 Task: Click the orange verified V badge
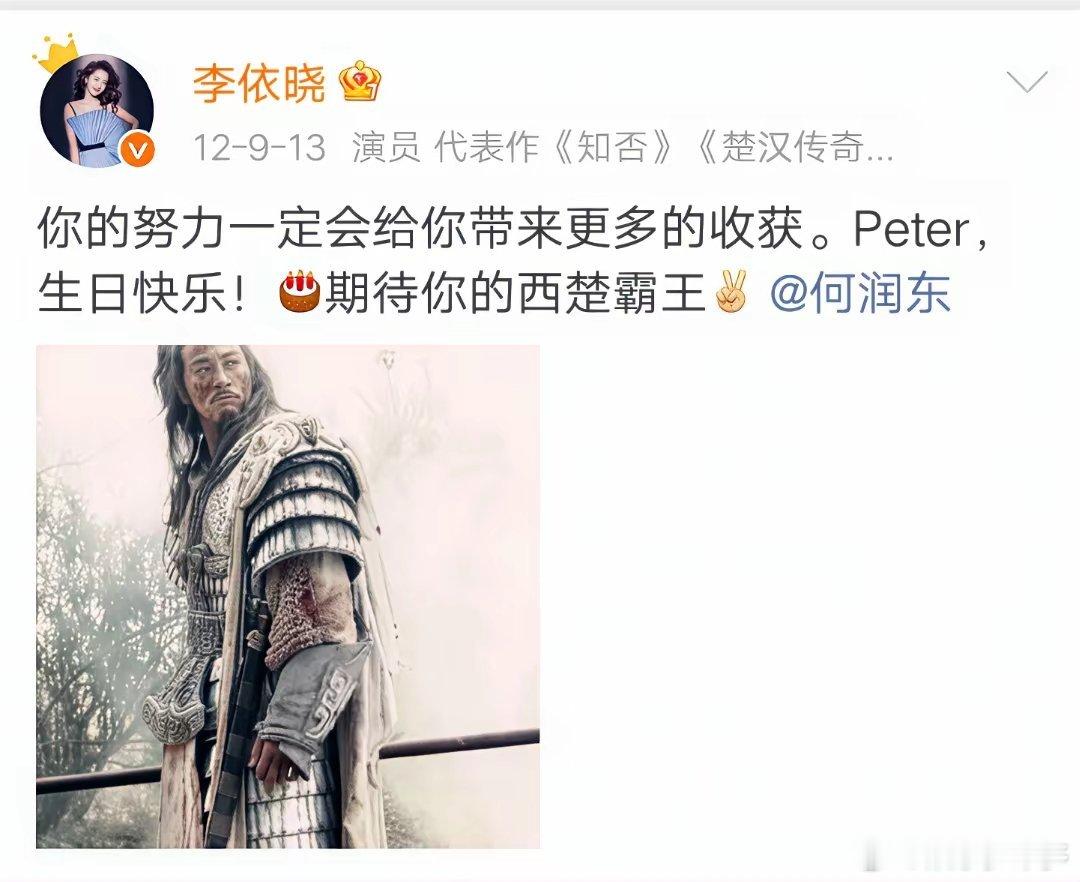tap(137, 148)
